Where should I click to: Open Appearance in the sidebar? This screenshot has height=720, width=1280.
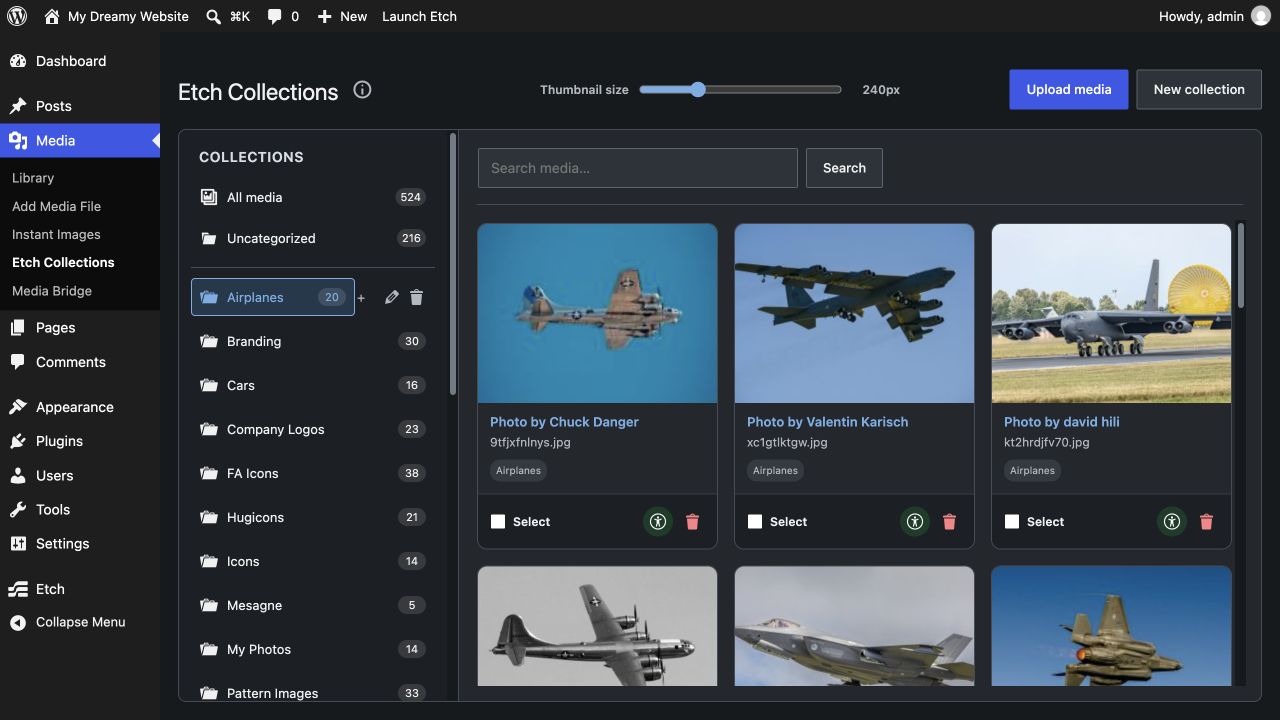80,407
